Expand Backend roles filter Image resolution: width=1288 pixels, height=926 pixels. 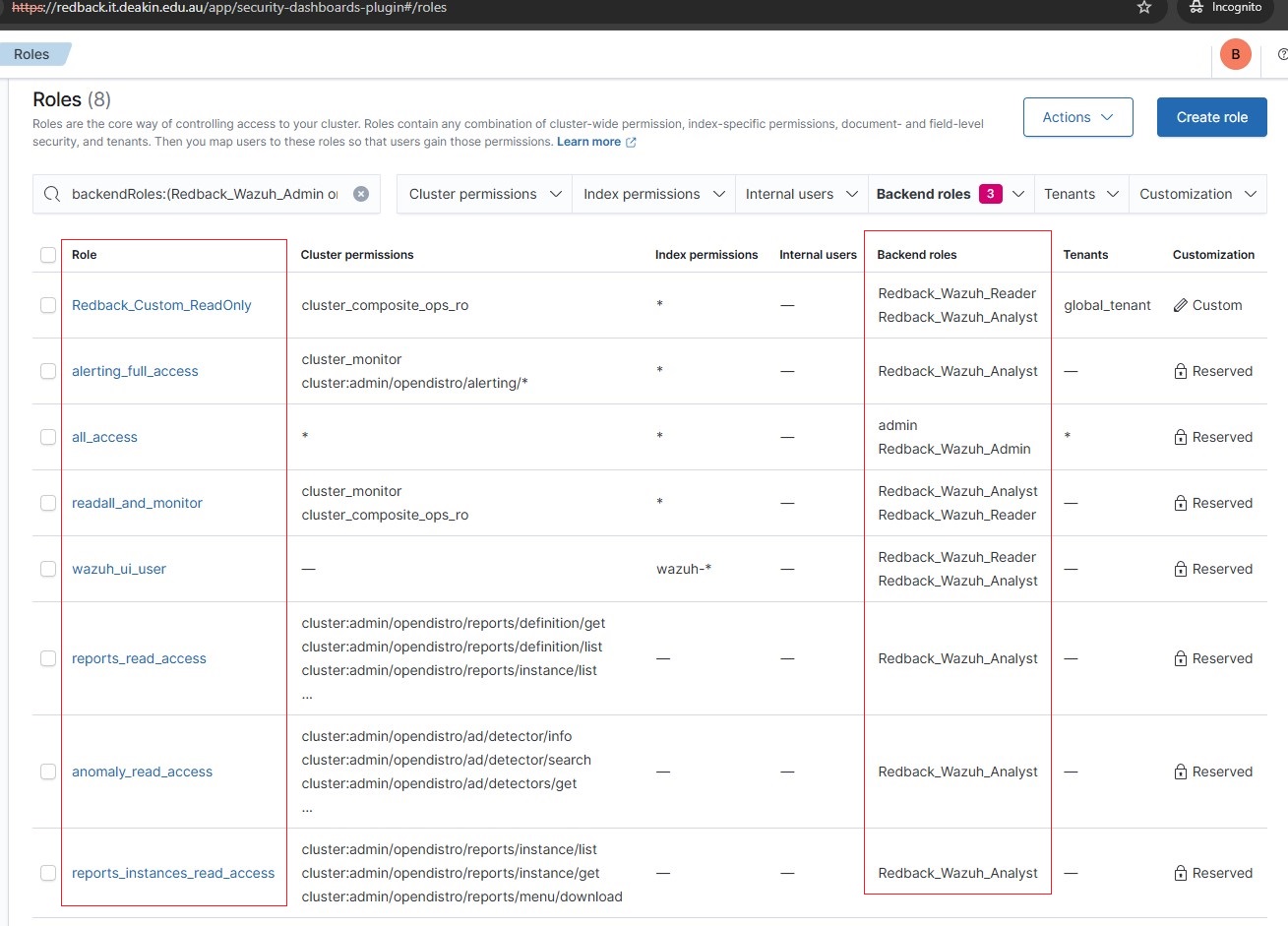point(950,194)
